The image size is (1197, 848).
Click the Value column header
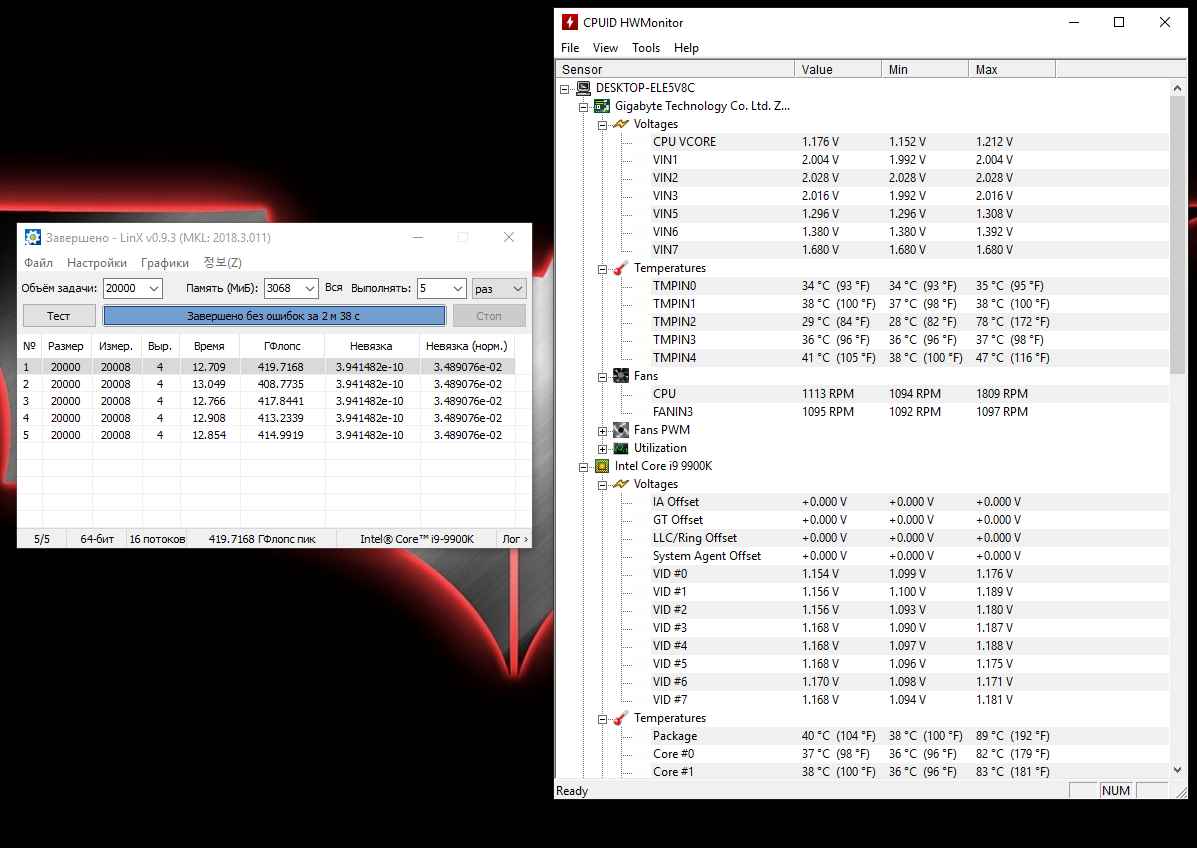point(838,69)
